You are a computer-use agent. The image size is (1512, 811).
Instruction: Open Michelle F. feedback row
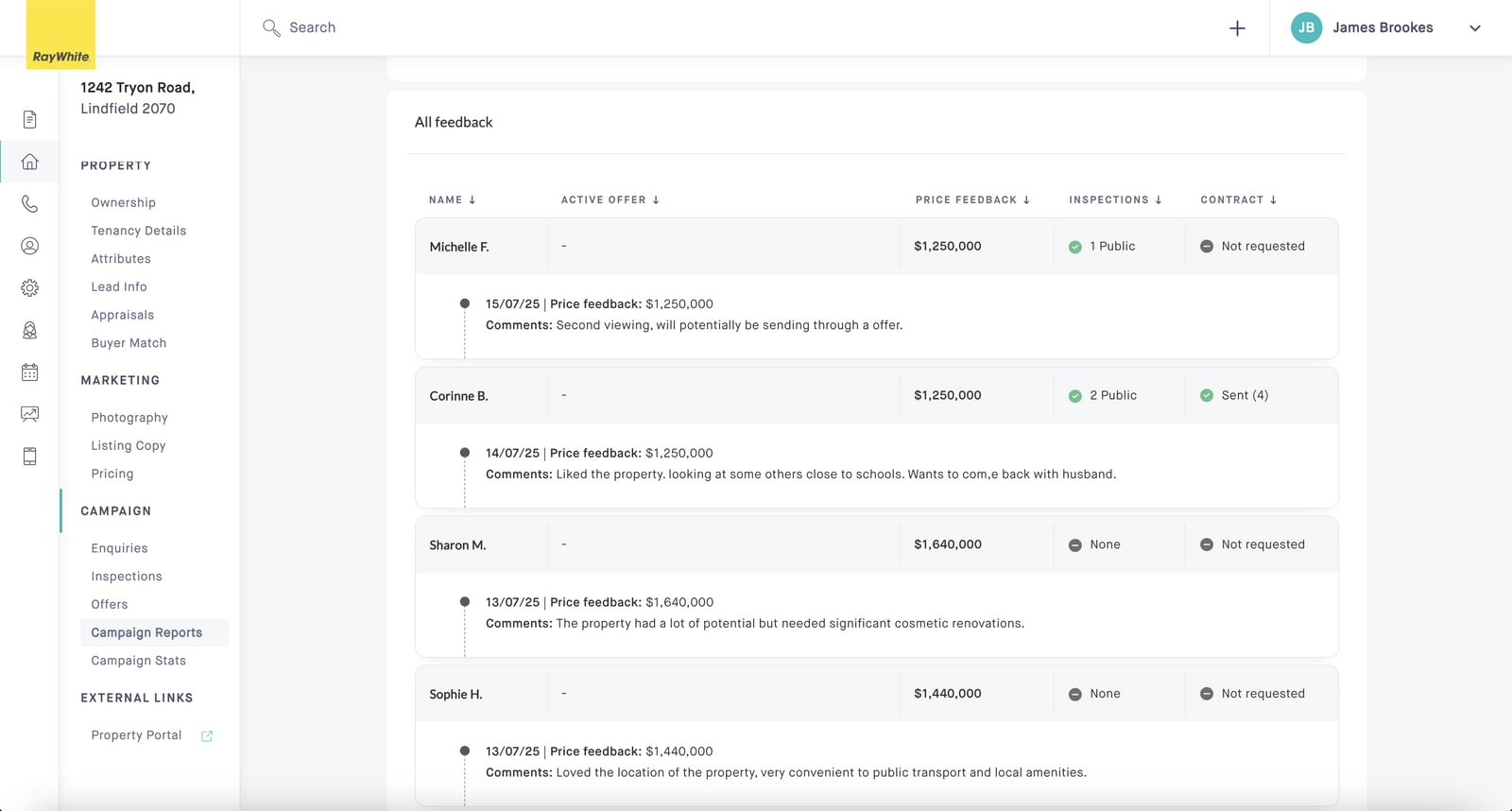coord(459,247)
